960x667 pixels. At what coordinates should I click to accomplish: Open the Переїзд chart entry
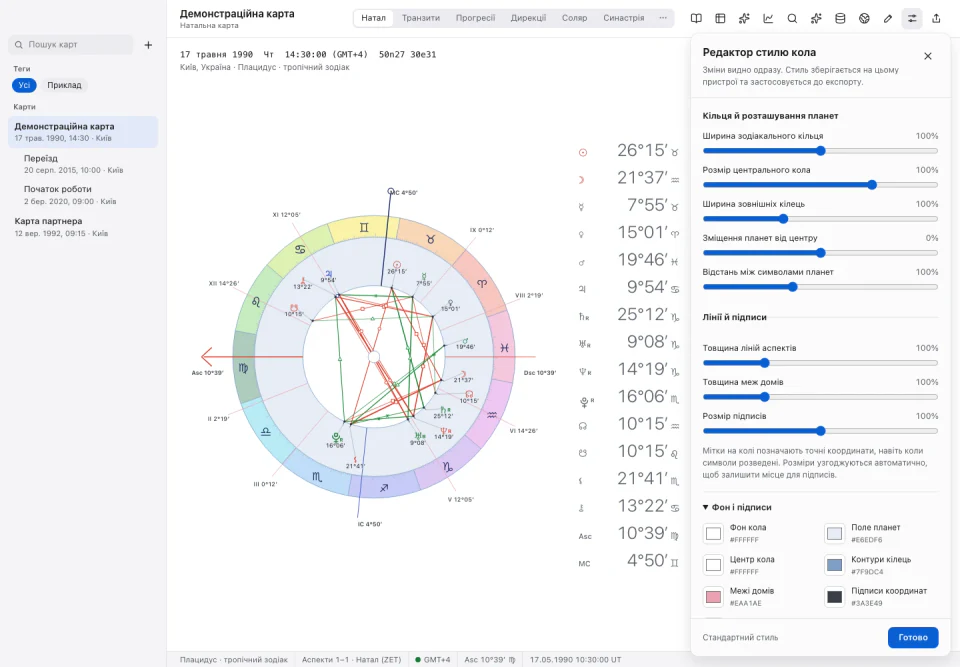click(x=83, y=164)
